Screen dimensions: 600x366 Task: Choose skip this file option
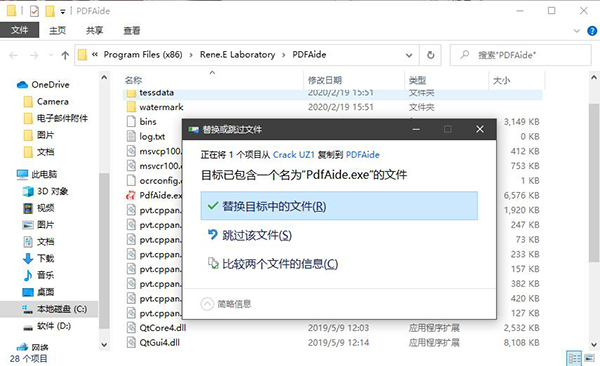click(249, 235)
